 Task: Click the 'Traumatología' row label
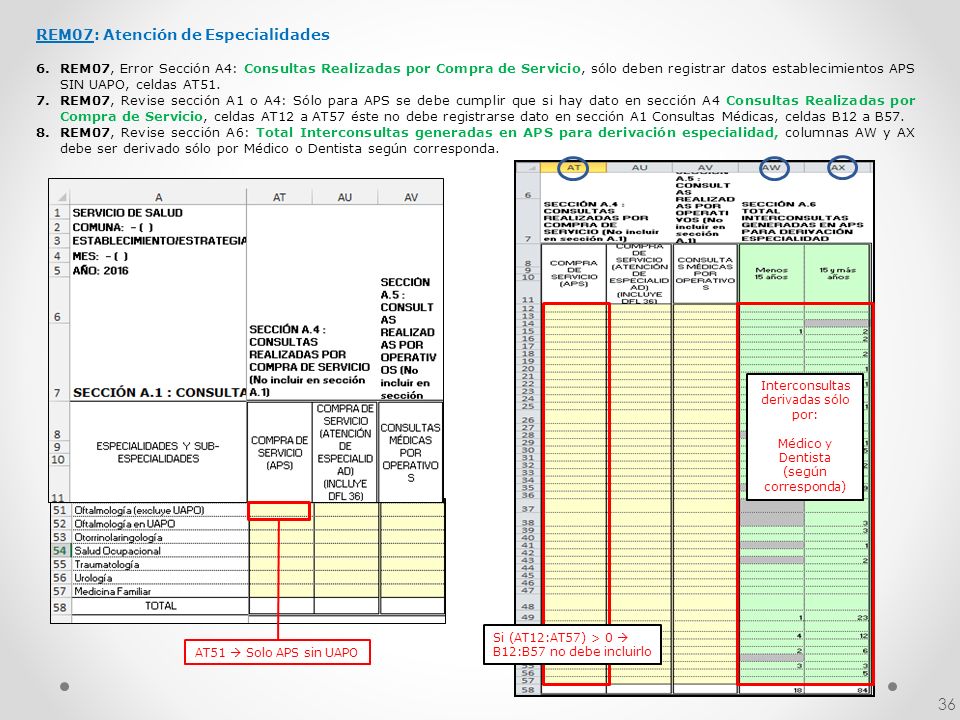click(107, 564)
